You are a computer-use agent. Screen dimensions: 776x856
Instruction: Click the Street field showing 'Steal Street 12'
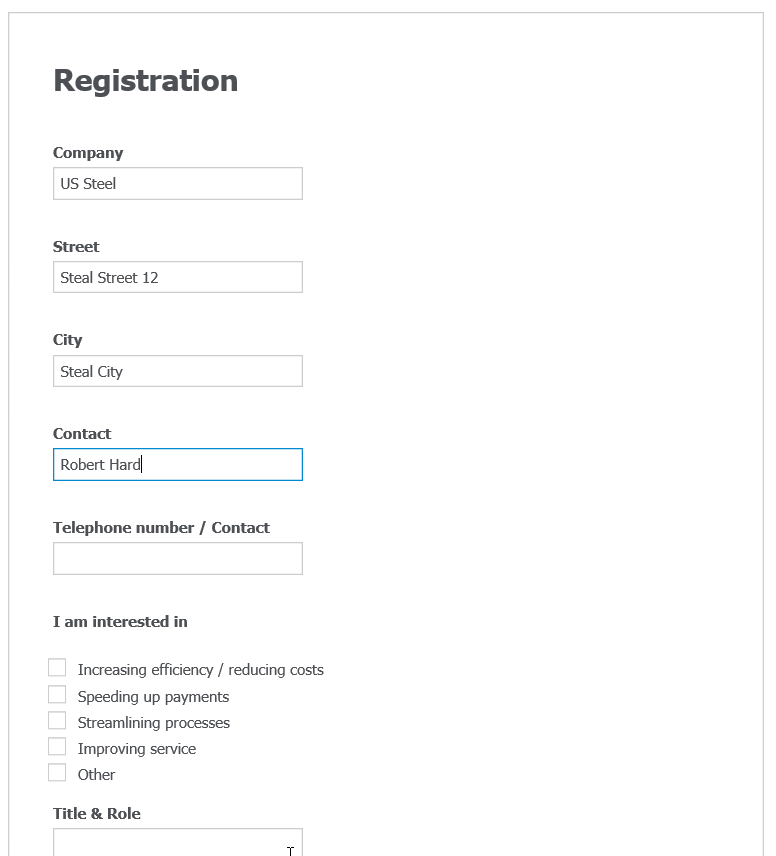(x=177, y=277)
